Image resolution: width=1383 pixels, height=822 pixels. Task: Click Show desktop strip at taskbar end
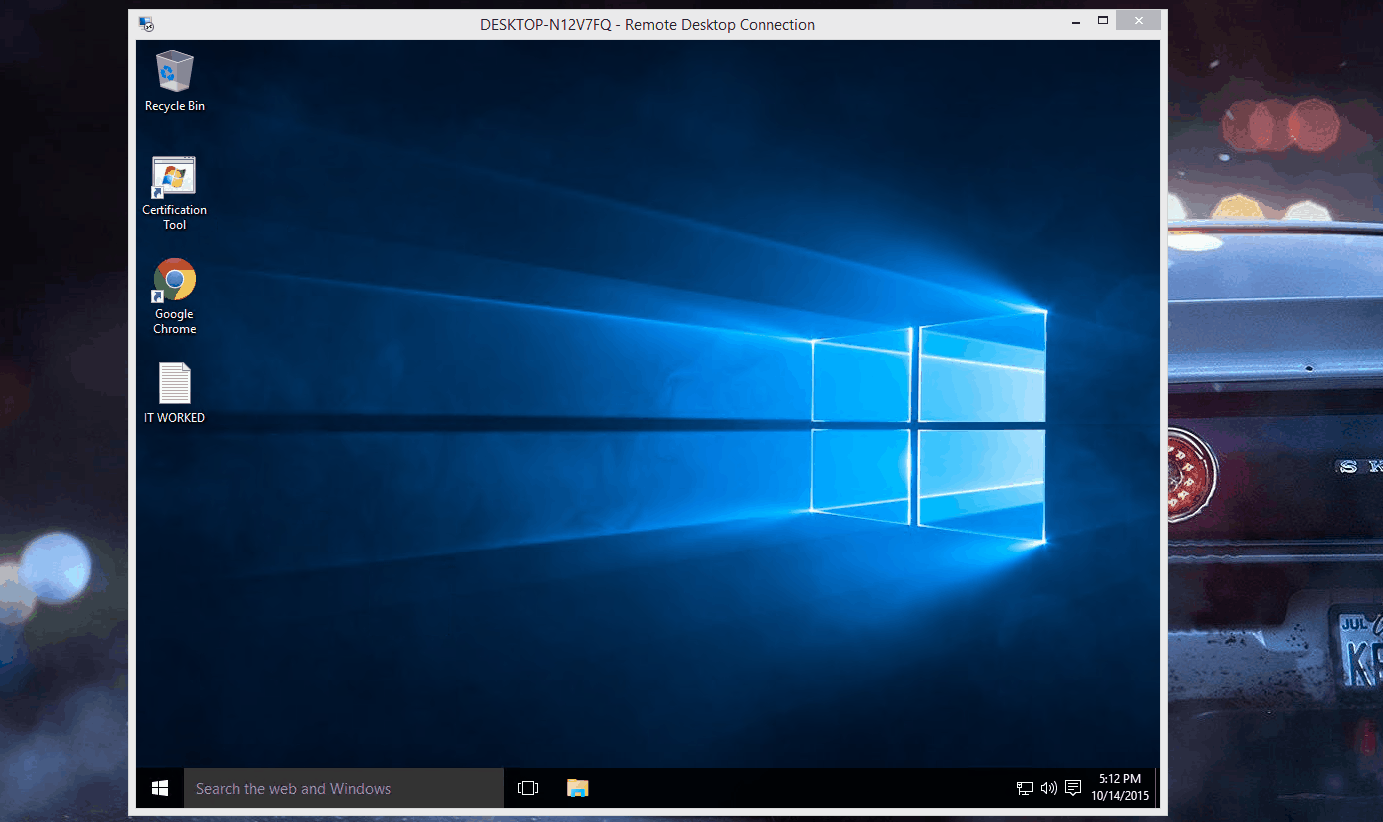click(1157, 788)
